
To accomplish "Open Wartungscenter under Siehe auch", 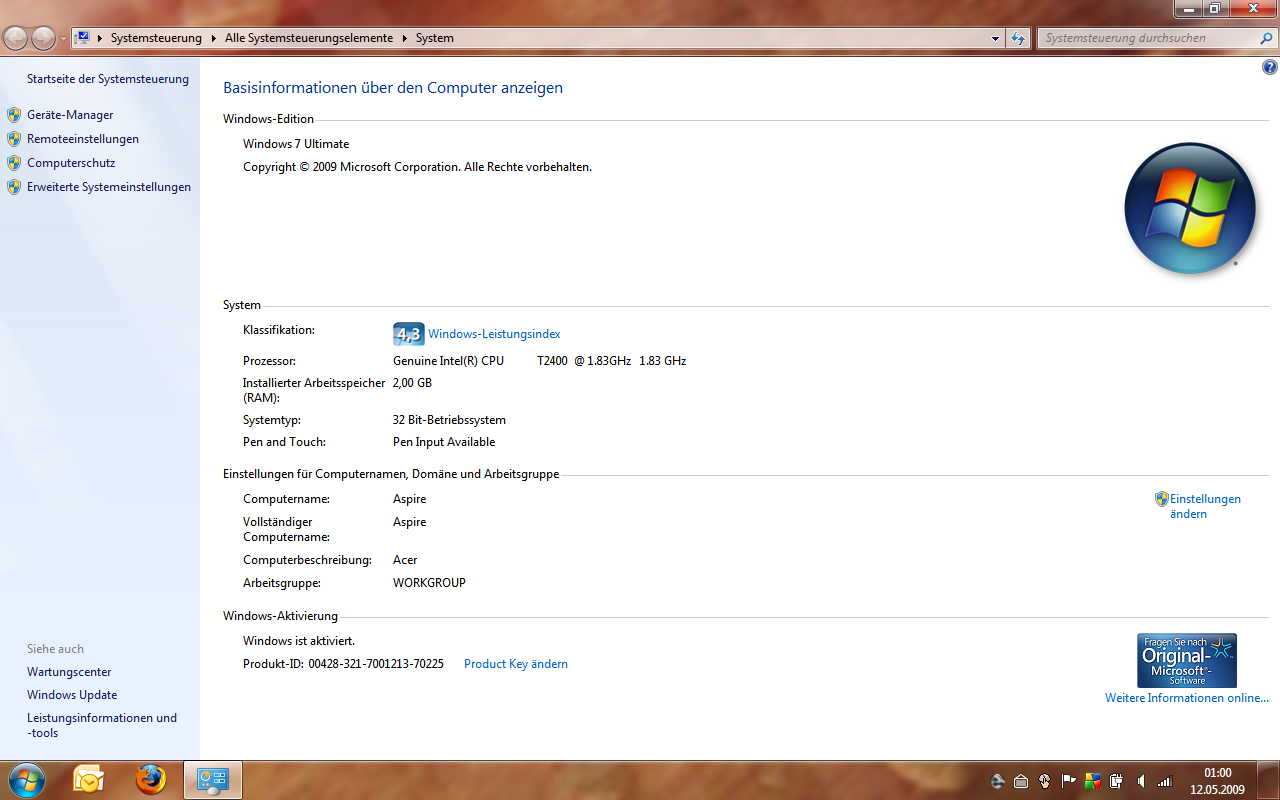I will (x=69, y=672).
